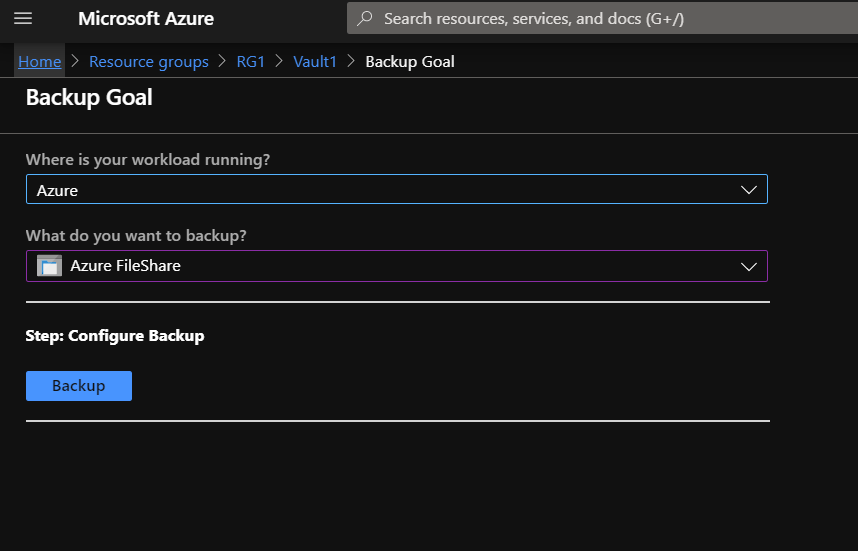
Task: Click the magnifier icon in search bar
Action: pyautogui.click(x=365, y=19)
